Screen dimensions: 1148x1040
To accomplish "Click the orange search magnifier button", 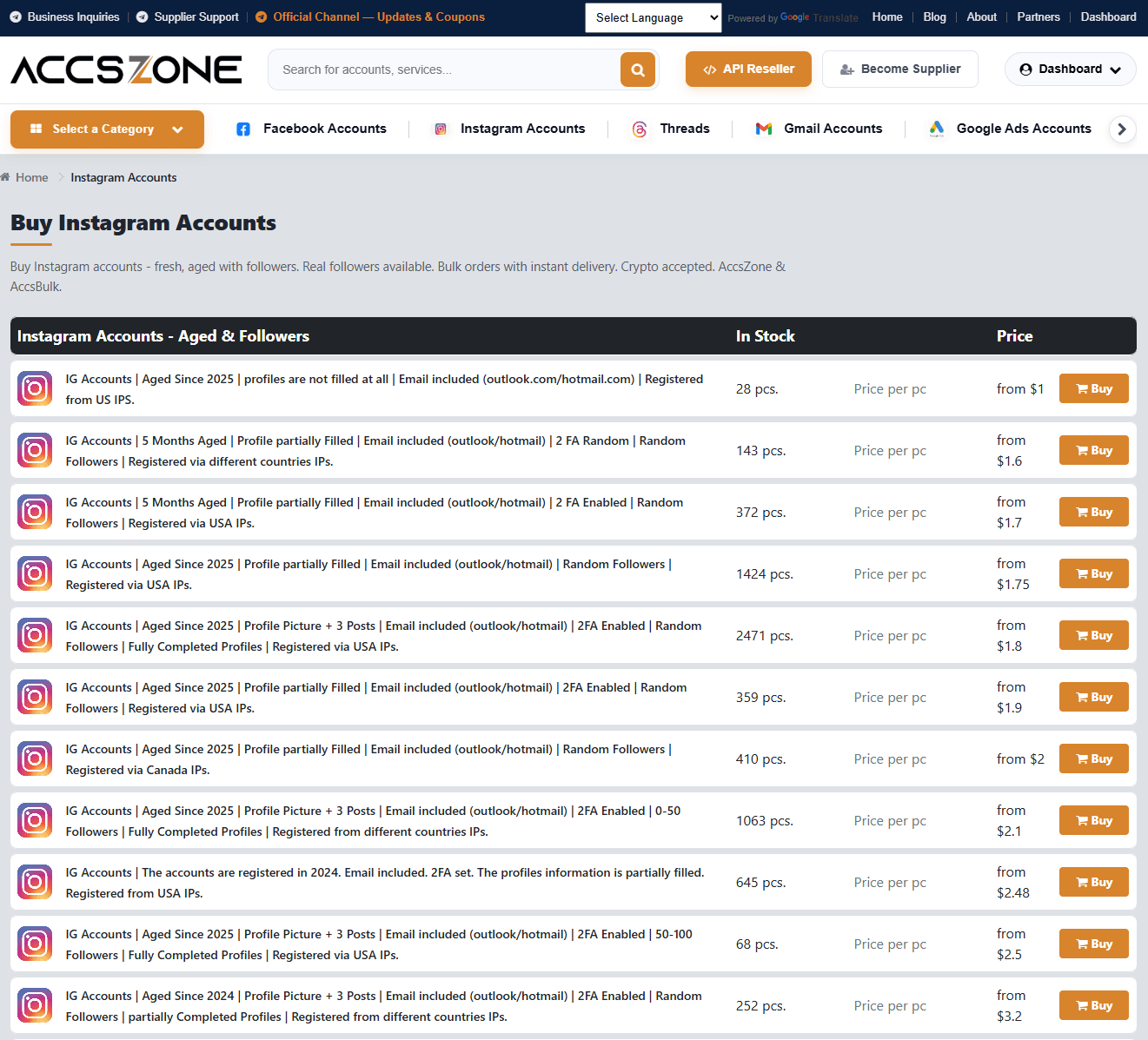I will tap(637, 70).
